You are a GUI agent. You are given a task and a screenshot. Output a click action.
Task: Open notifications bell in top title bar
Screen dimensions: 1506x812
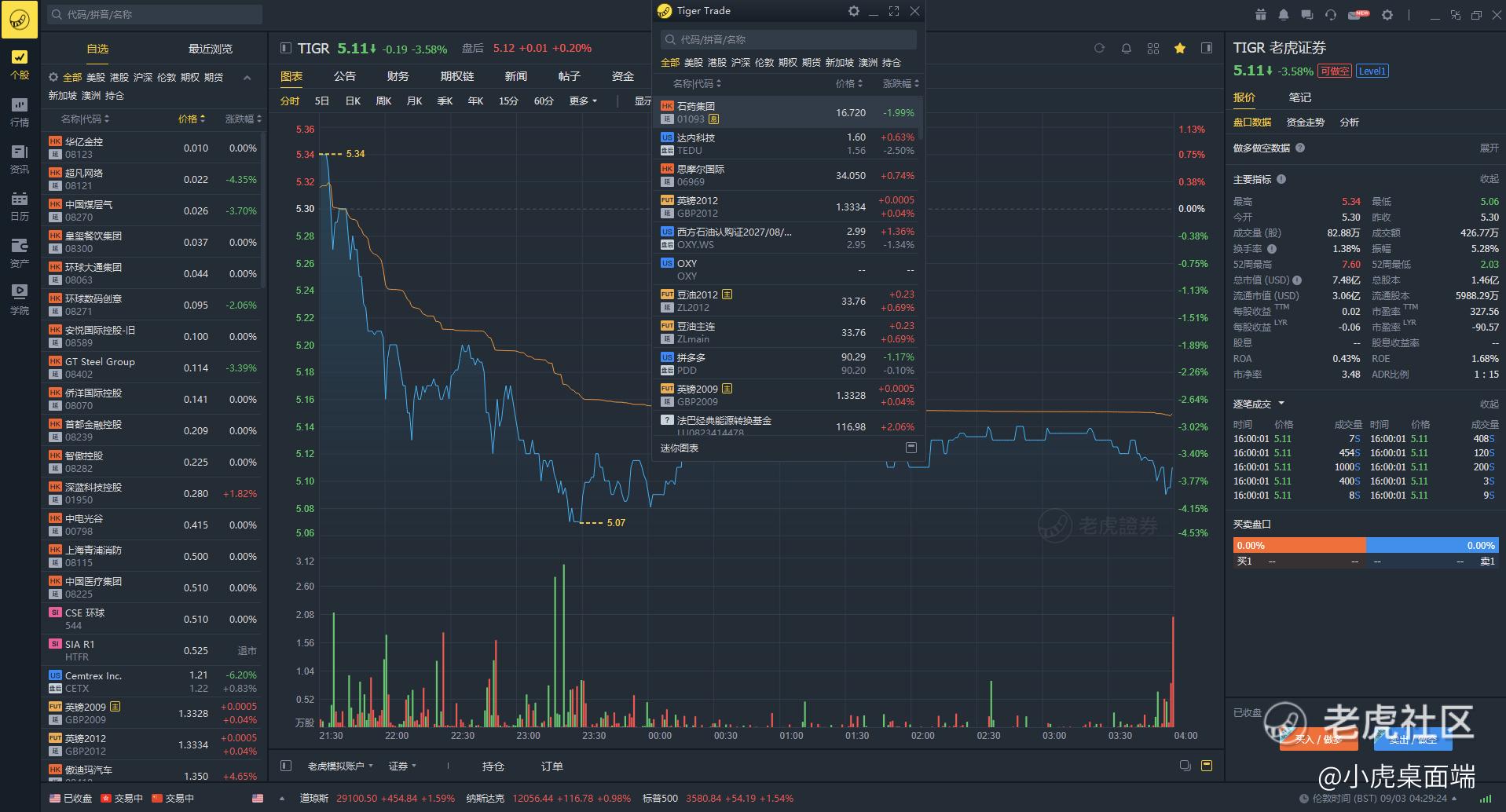(x=1284, y=14)
